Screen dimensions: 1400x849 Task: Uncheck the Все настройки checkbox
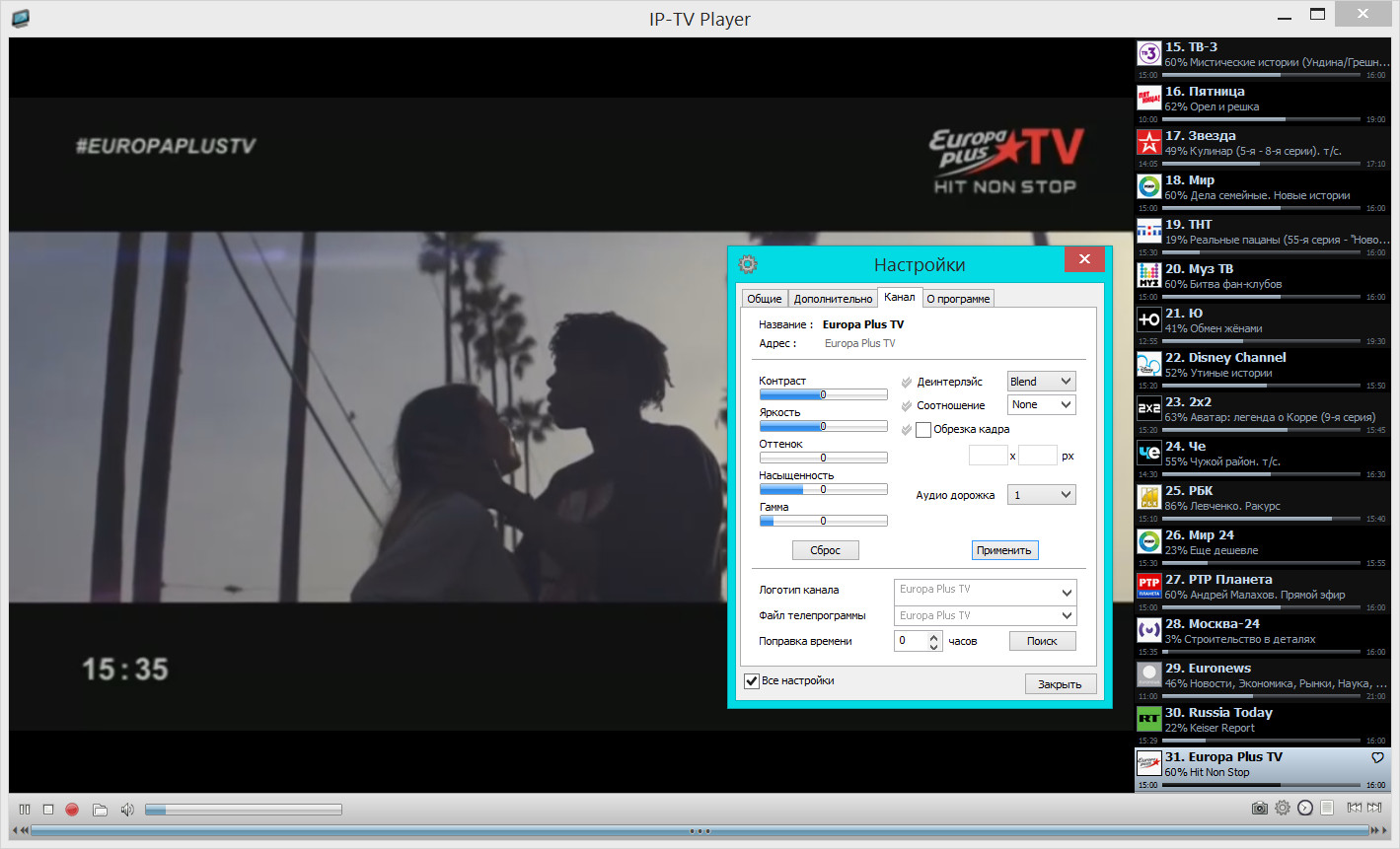752,680
